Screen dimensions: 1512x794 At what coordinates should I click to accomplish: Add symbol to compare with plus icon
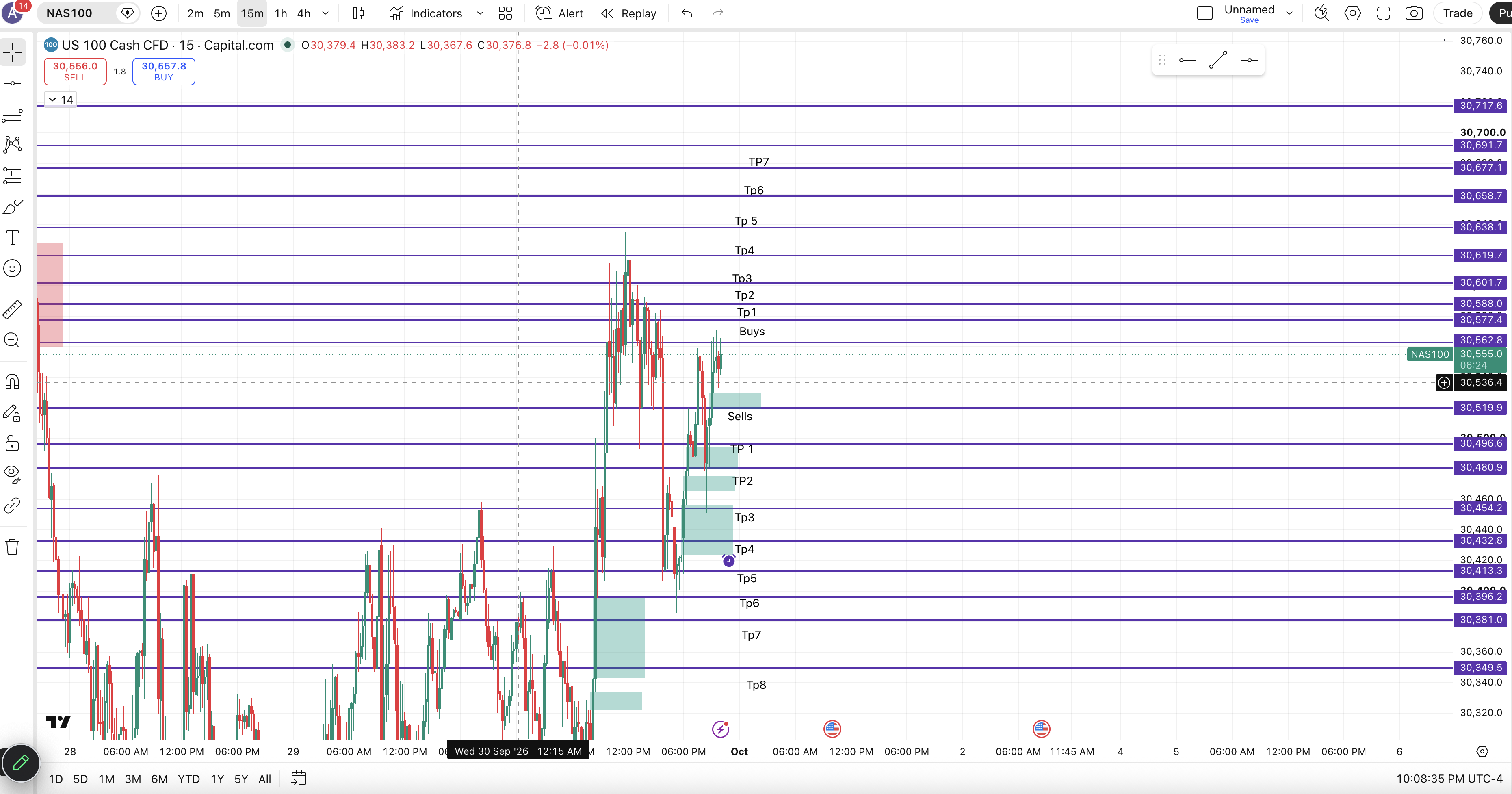tap(158, 13)
